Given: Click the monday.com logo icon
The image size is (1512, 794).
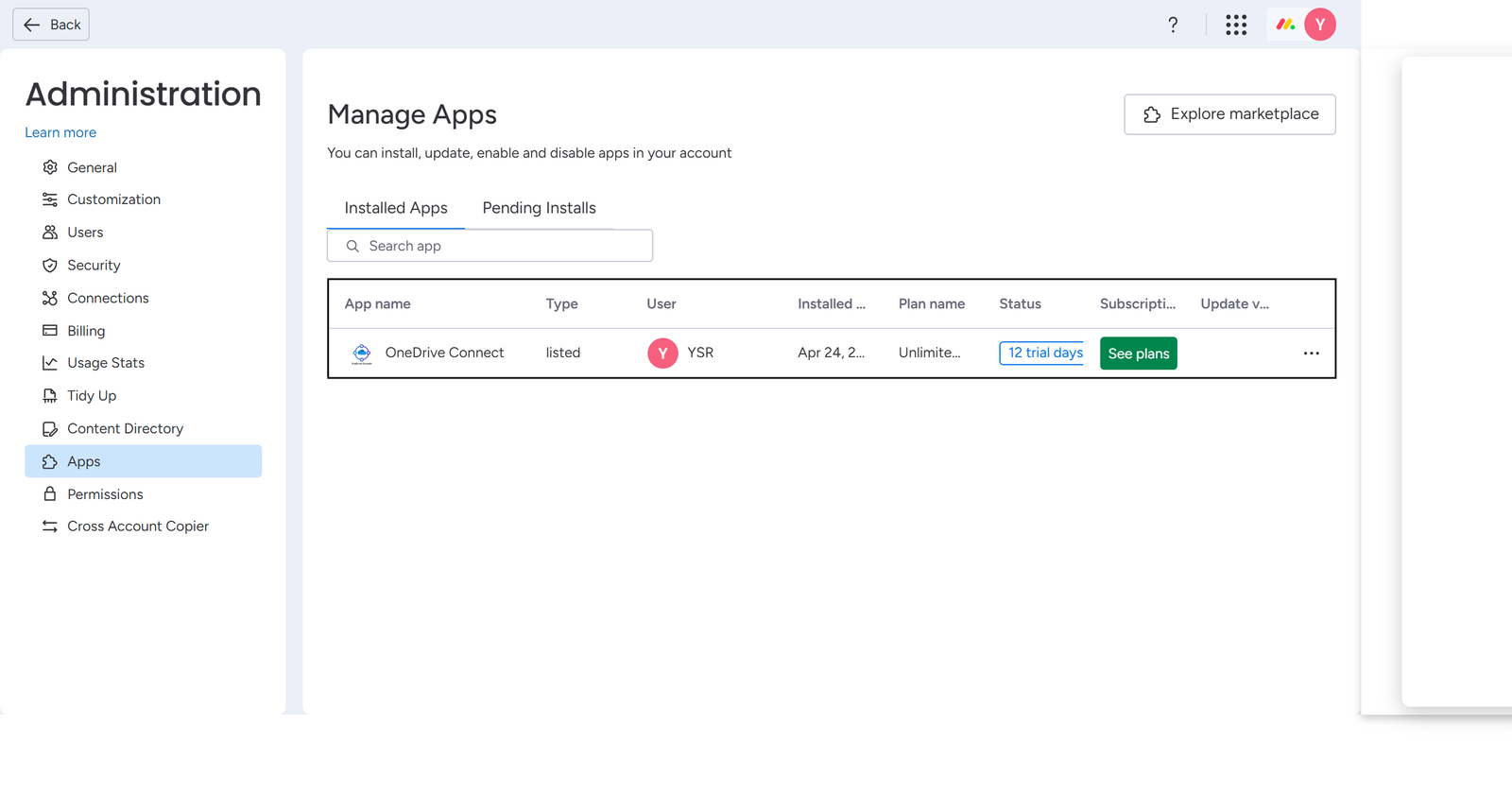Looking at the screenshot, I should coord(1285,25).
